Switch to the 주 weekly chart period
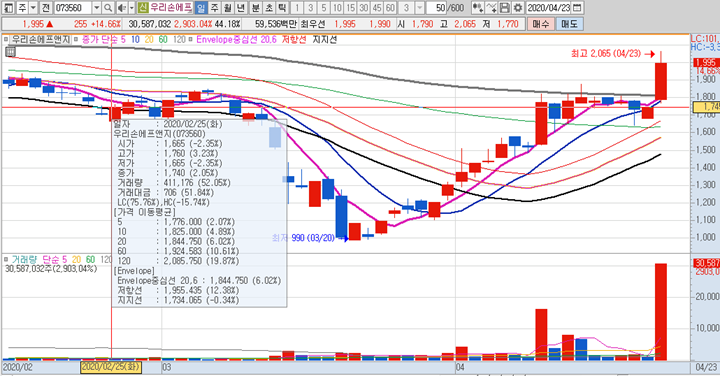Viewport: 720px width, 376px height. click(214, 8)
